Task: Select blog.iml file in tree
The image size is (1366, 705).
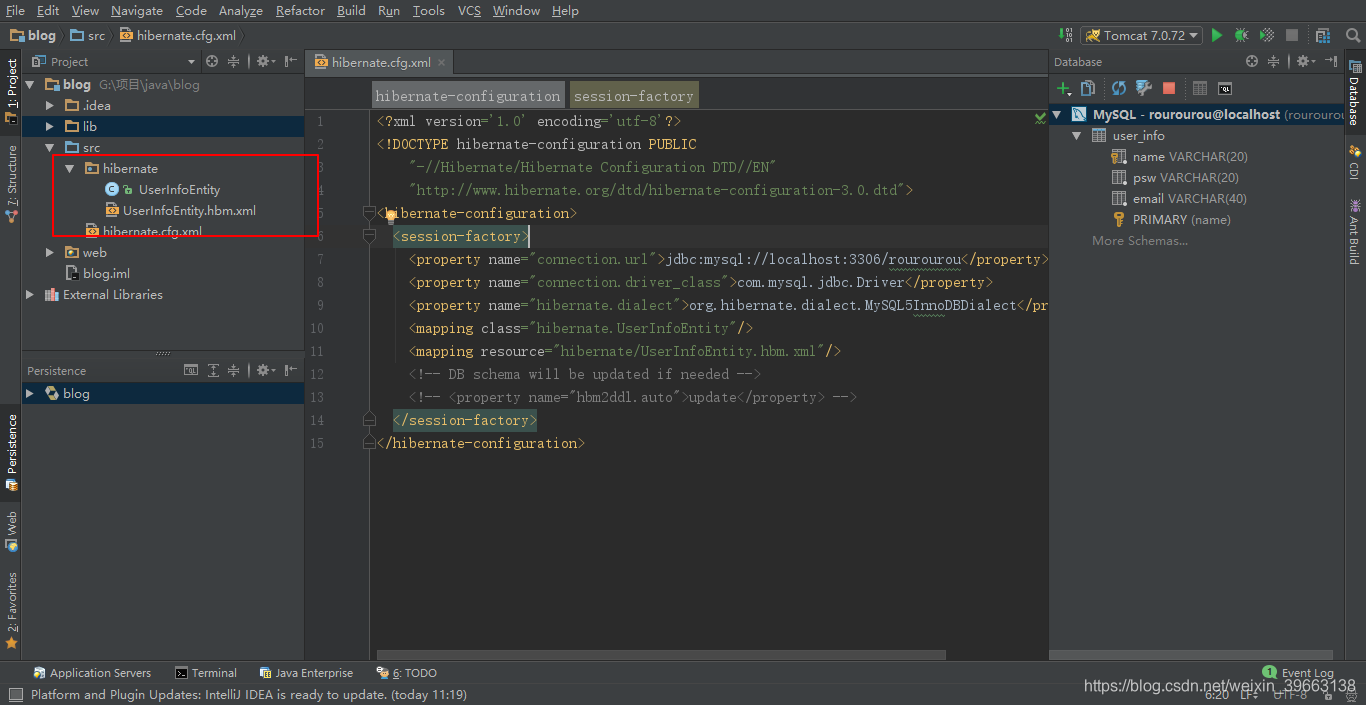Action: (106, 274)
